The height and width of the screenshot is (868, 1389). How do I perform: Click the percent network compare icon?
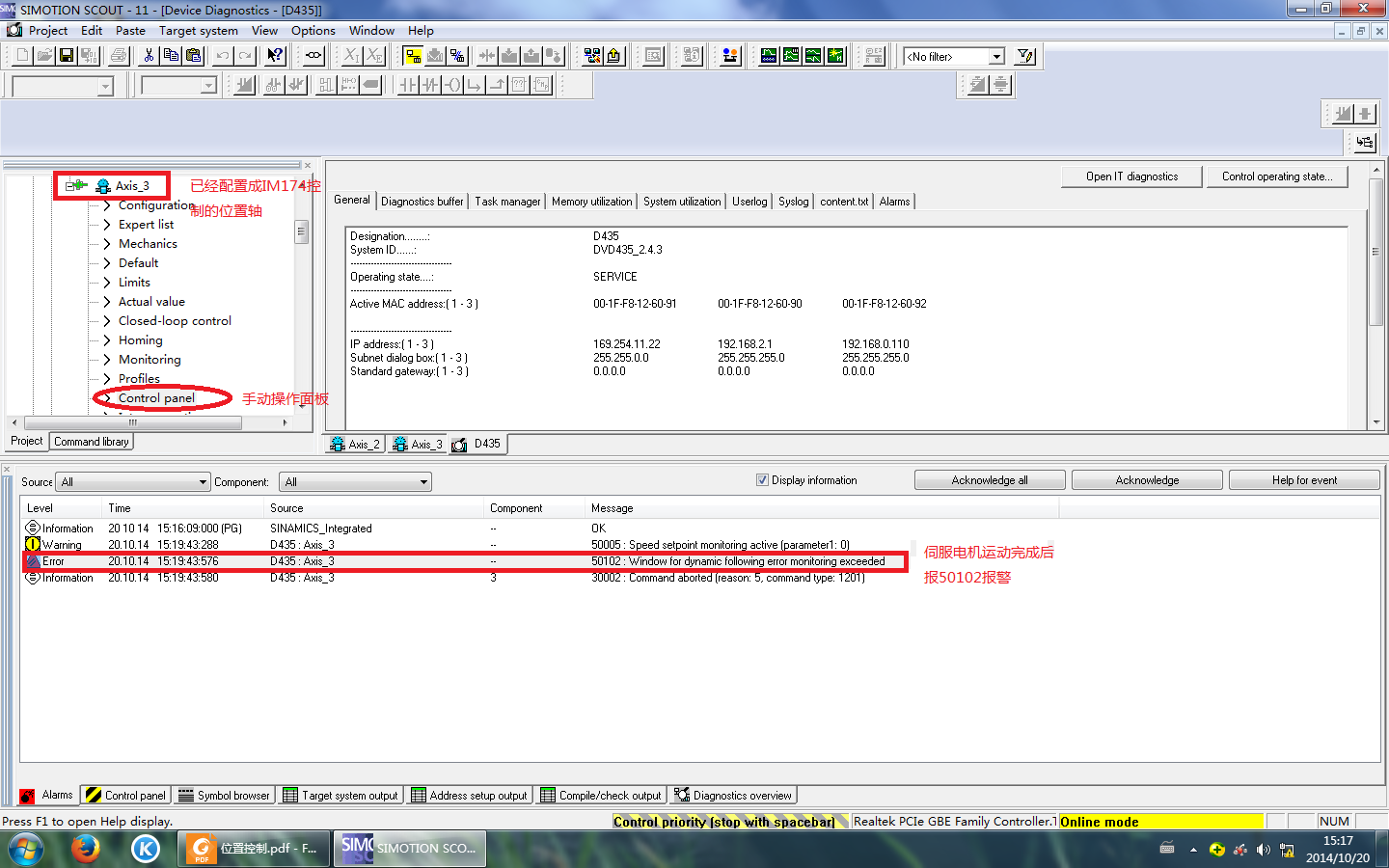[x=457, y=56]
